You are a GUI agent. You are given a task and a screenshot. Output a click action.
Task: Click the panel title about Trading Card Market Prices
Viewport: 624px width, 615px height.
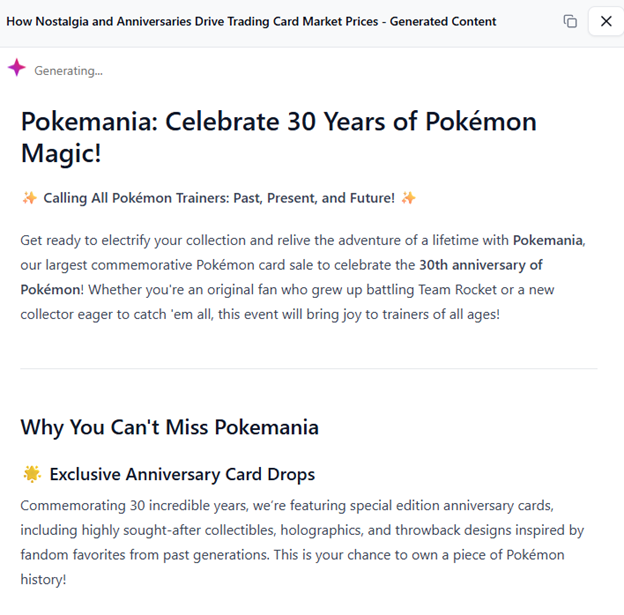pos(251,21)
